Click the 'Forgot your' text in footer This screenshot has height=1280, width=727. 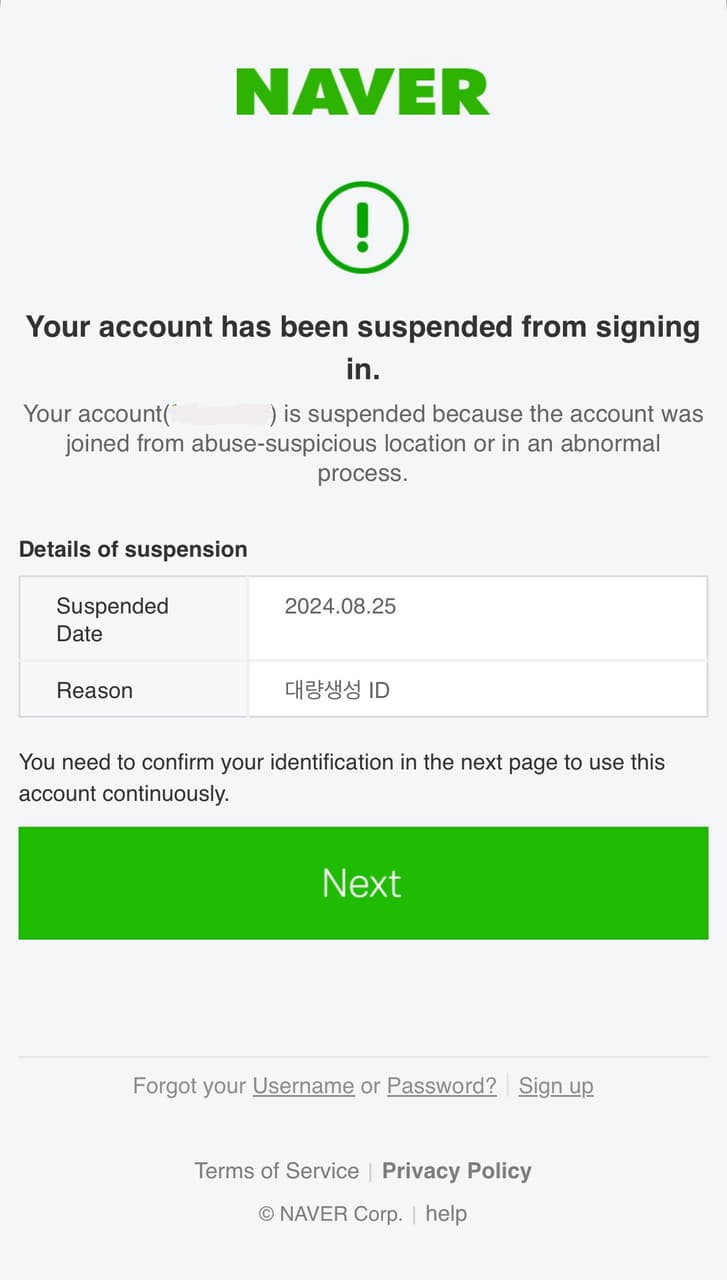tap(190, 1086)
